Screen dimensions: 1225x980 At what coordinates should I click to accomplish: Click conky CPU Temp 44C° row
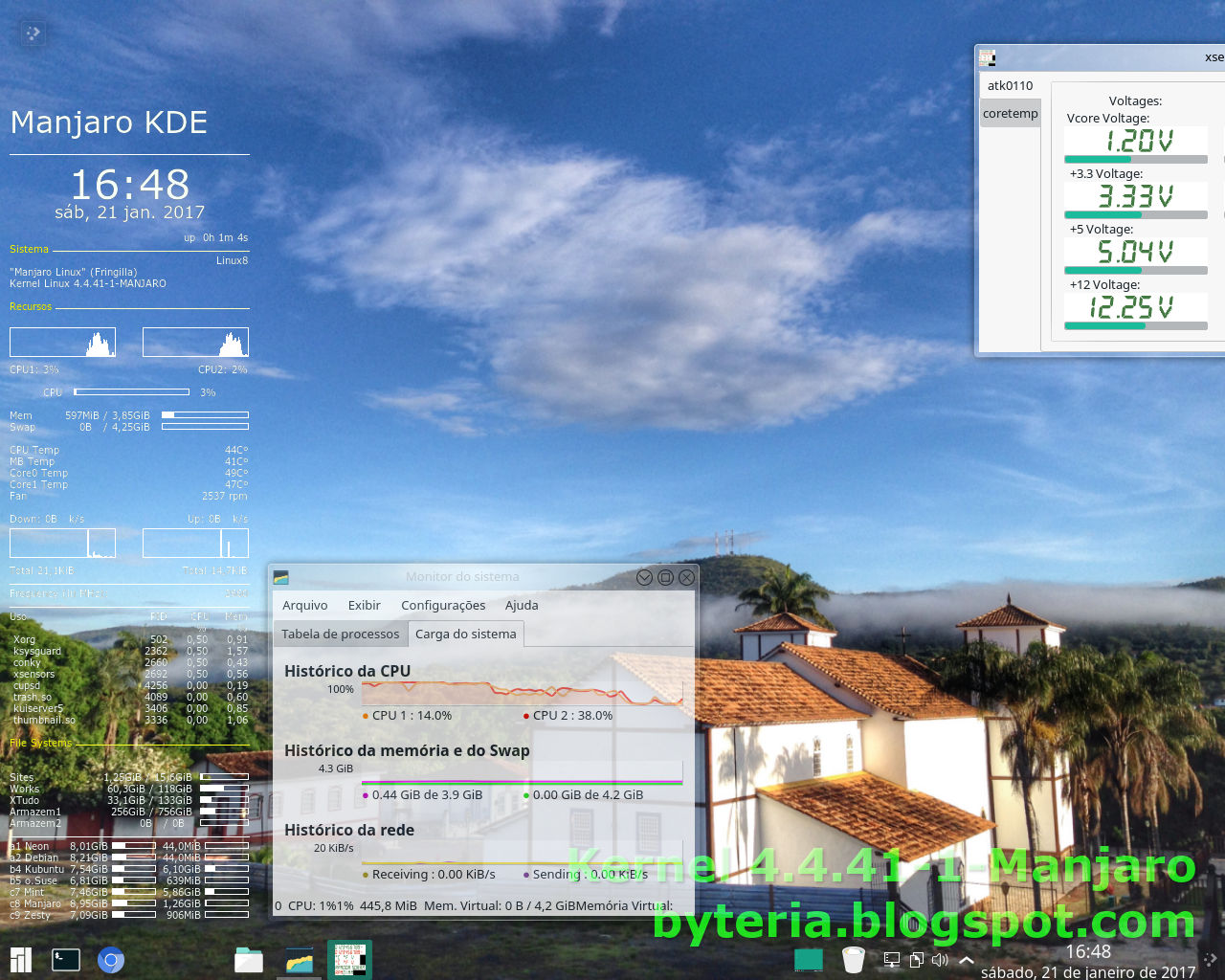click(x=129, y=450)
